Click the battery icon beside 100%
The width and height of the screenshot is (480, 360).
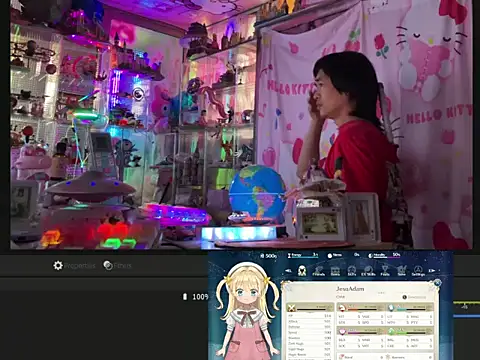click(x=185, y=296)
